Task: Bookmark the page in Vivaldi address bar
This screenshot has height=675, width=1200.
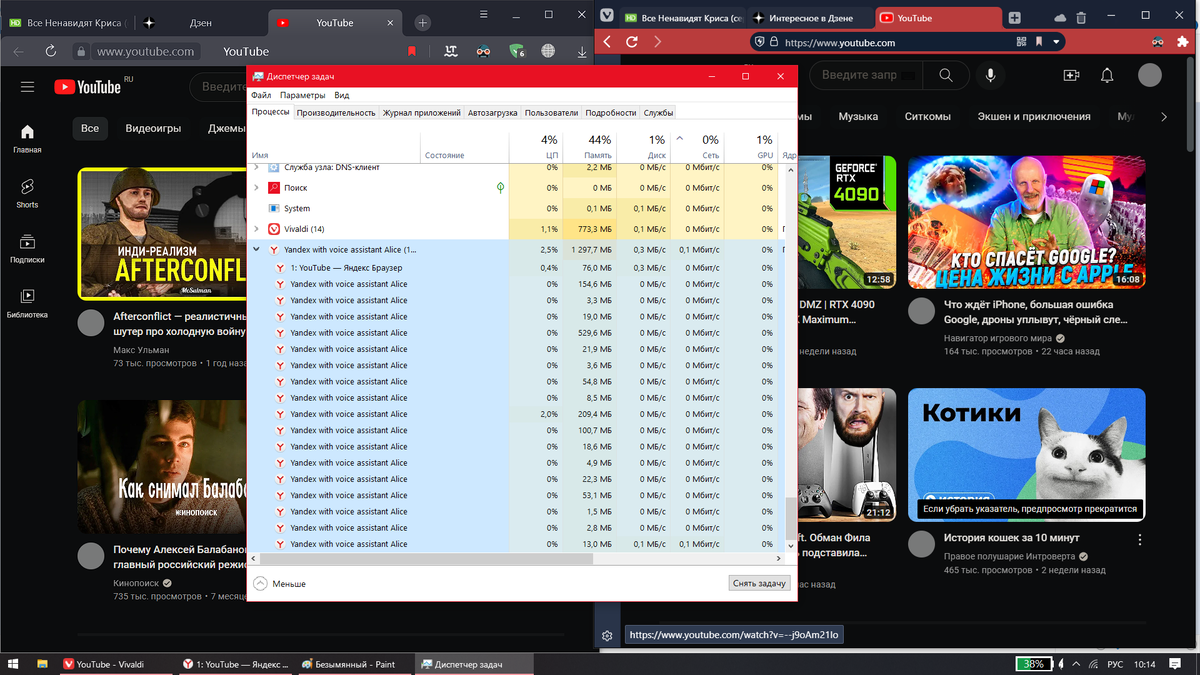Action: (1039, 42)
